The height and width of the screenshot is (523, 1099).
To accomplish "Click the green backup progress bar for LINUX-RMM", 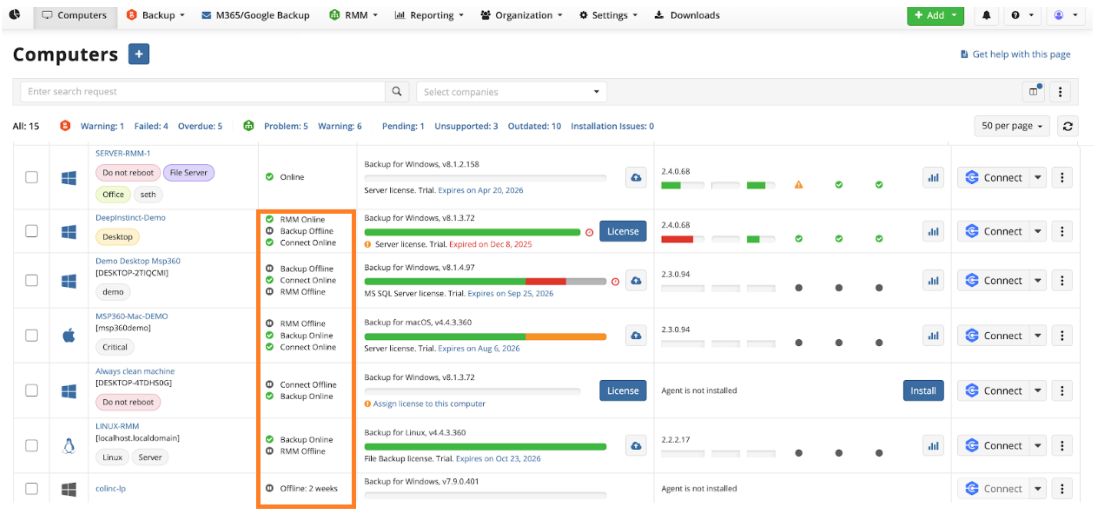I will point(485,446).
